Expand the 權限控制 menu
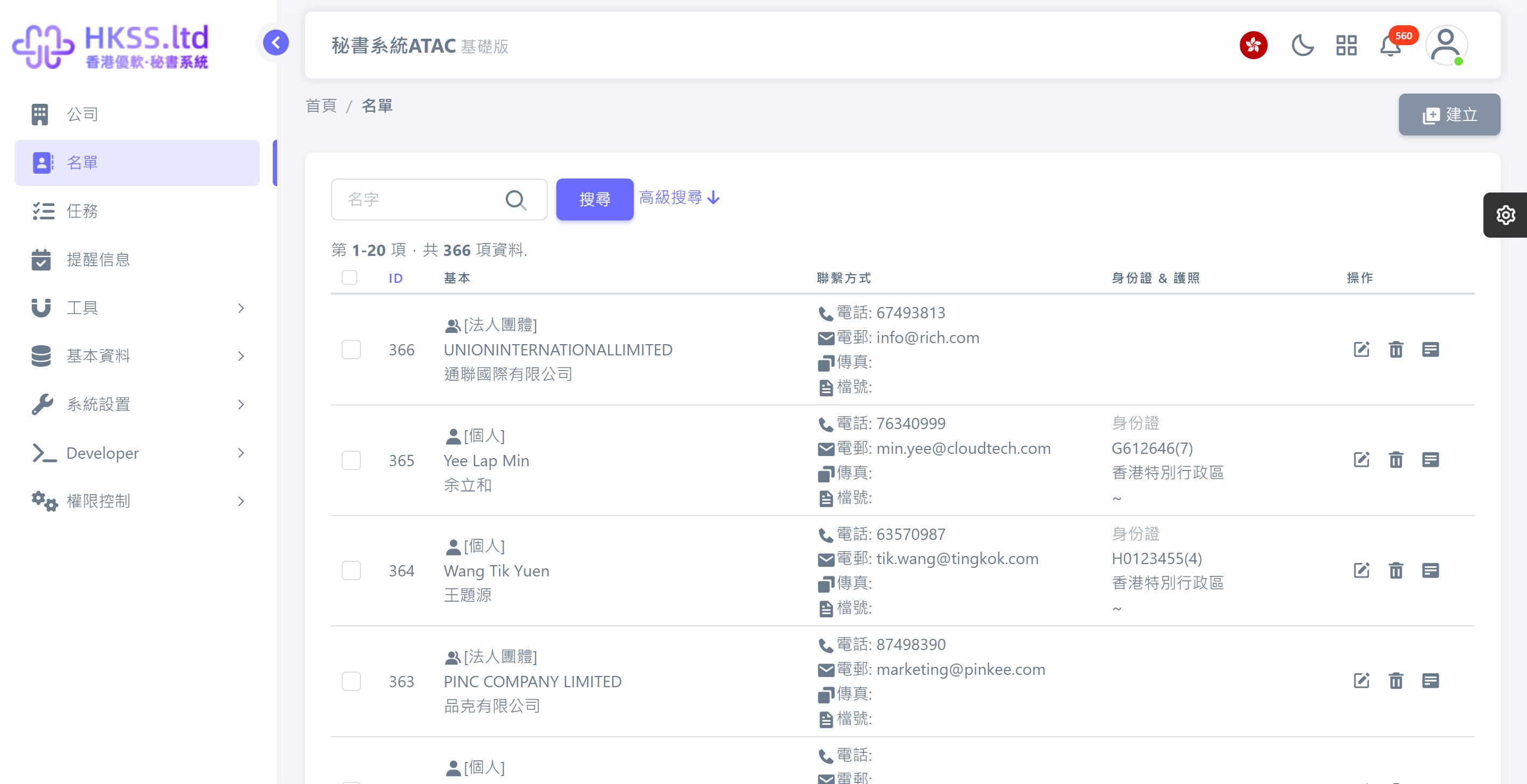The height and width of the screenshot is (784, 1527). (x=137, y=501)
